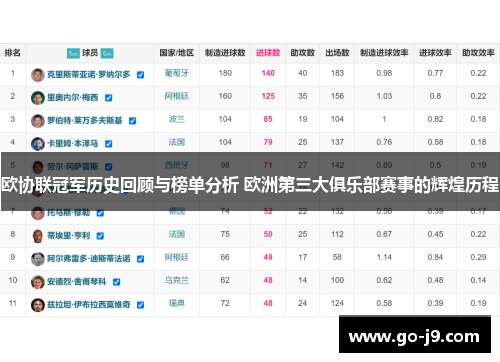Sort by 助攻效率 column header

point(478,53)
